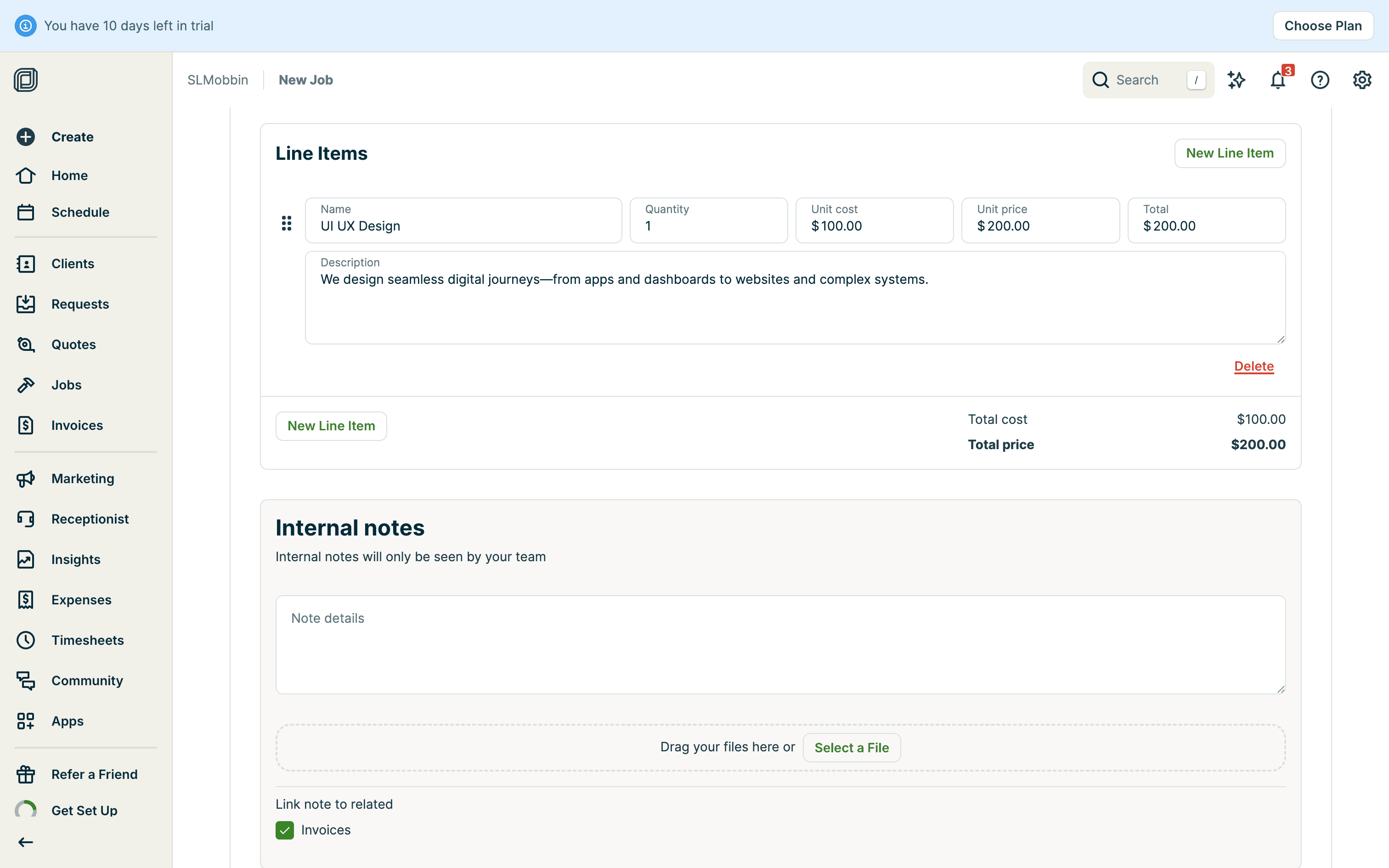1389x868 pixels.
Task: Click the Unit price field
Action: tap(1040, 220)
